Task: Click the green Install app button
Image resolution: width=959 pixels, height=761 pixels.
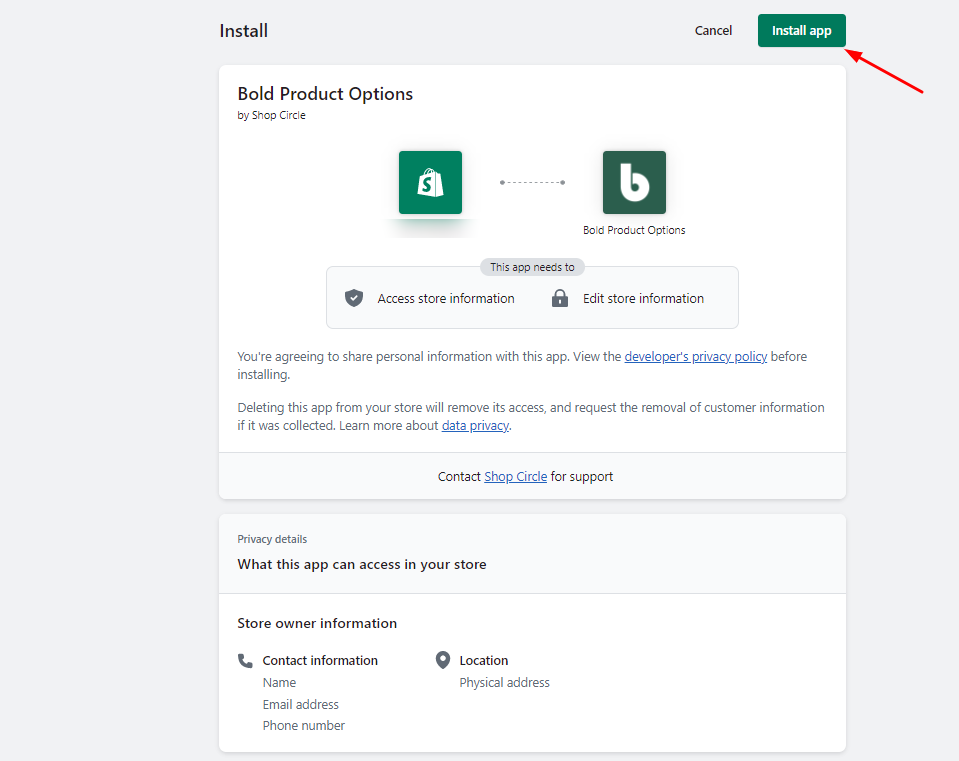Action: 801,30
